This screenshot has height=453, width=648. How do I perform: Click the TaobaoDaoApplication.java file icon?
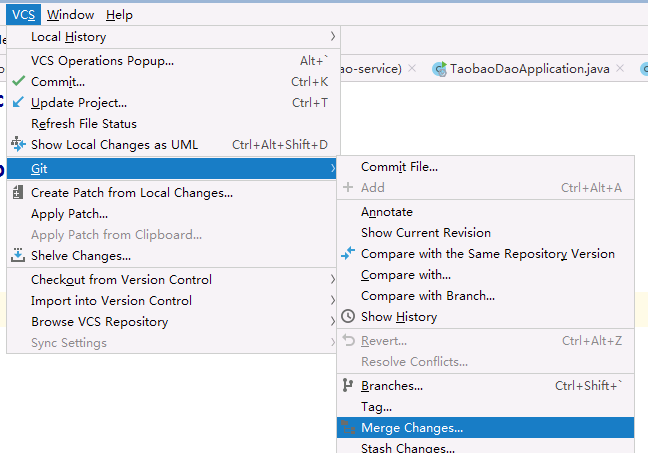[x=439, y=69]
